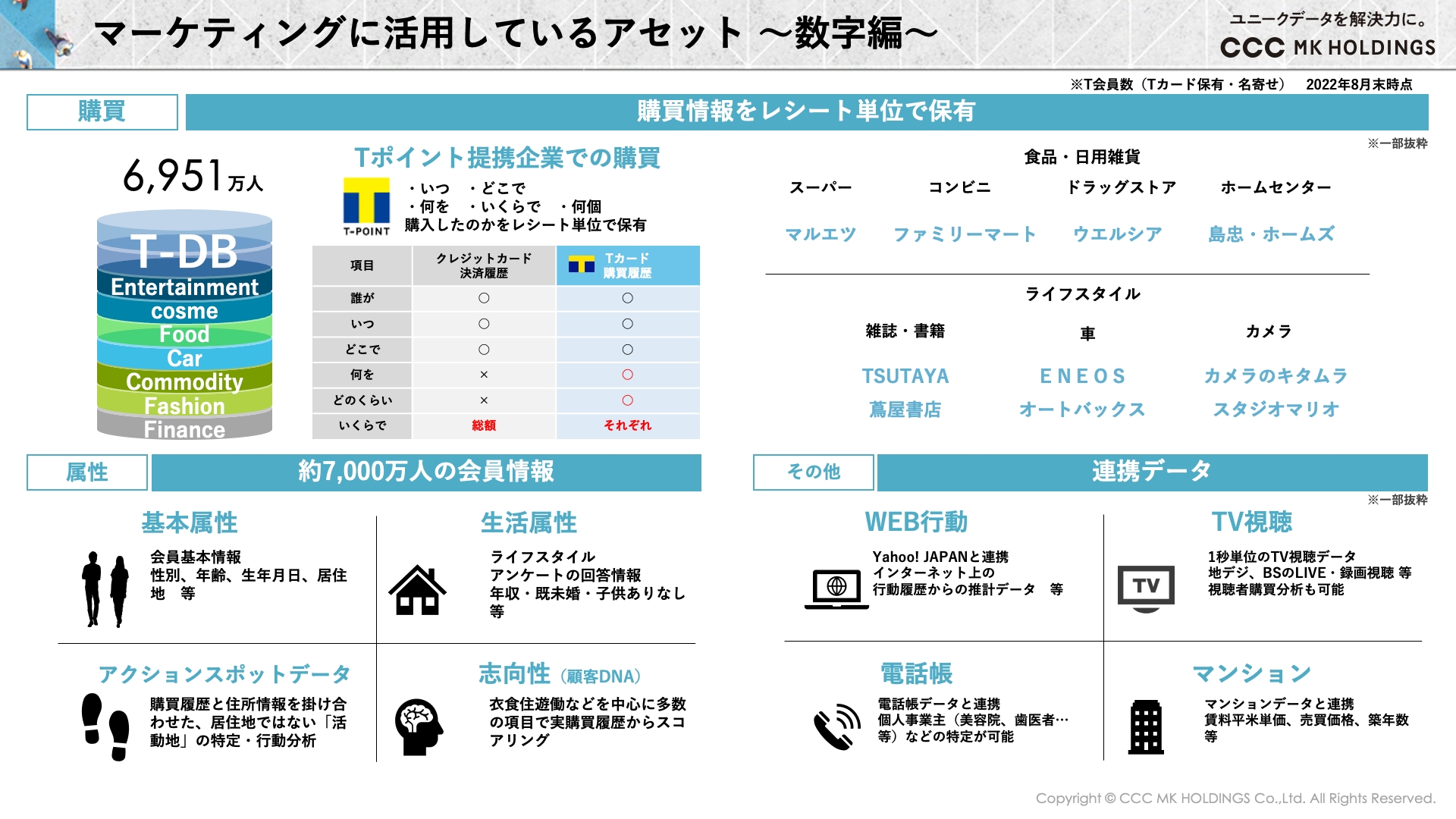This screenshot has height=819, width=1456.
Task: Click the 生活属性 heading
Action: click(x=529, y=522)
